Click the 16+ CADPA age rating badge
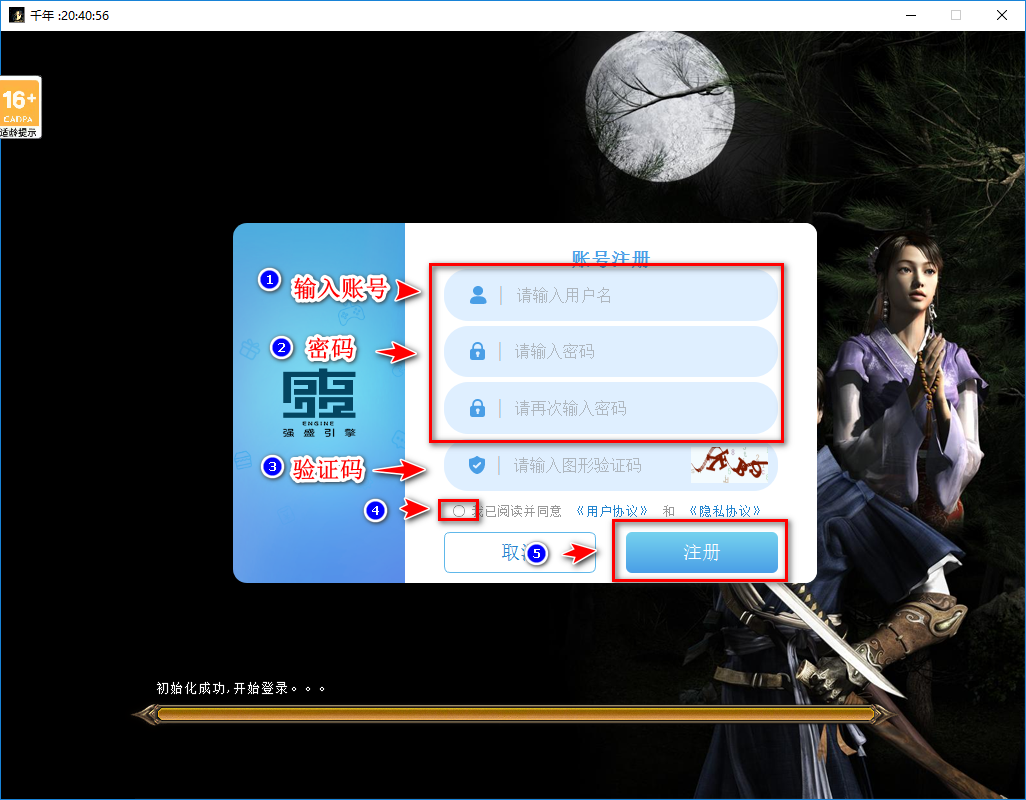This screenshot has height=800, width=1026. (x=20, y=107)
